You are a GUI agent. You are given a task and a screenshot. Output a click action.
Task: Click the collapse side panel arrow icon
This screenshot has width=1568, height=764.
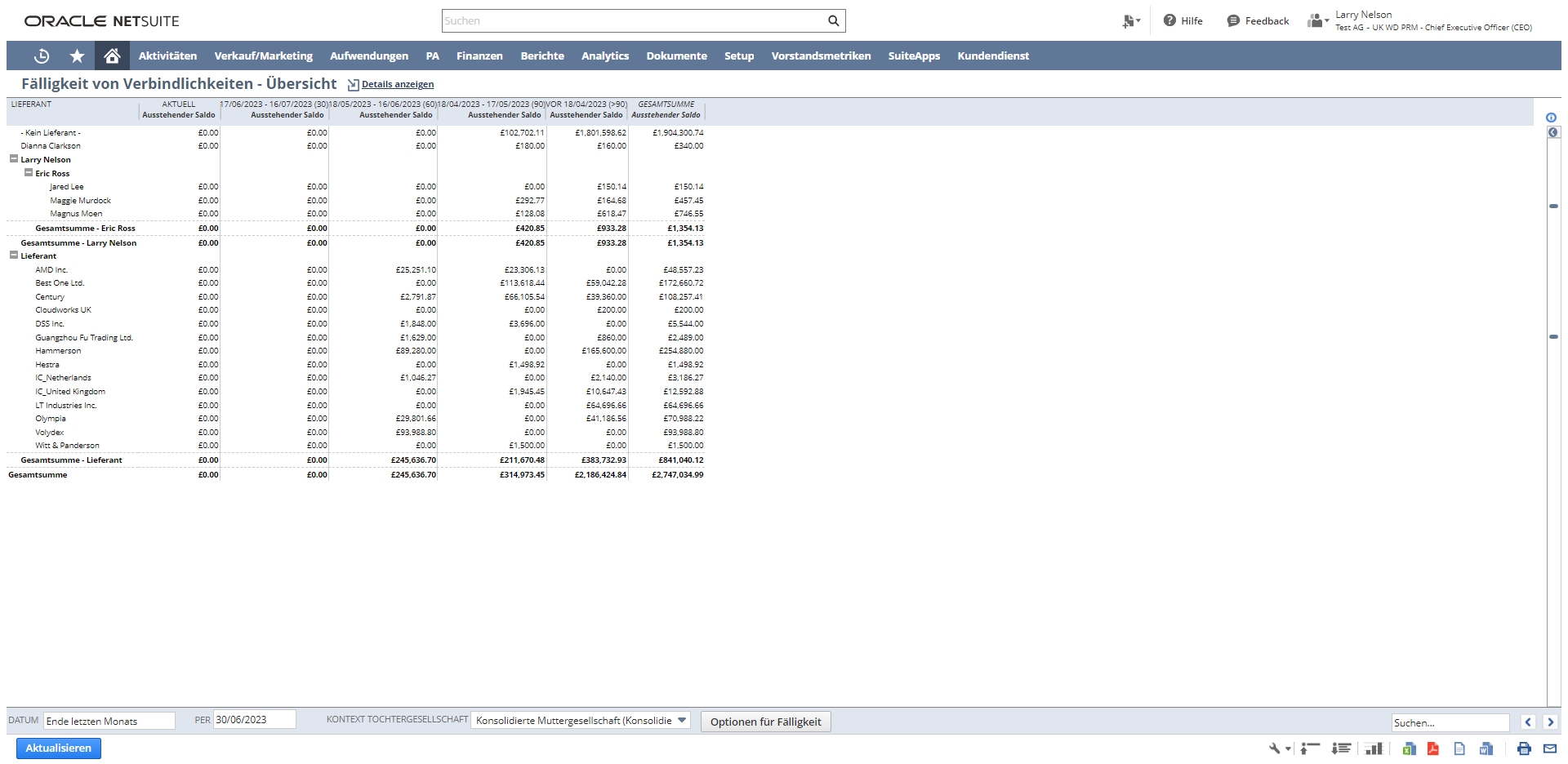[1553, 132]
